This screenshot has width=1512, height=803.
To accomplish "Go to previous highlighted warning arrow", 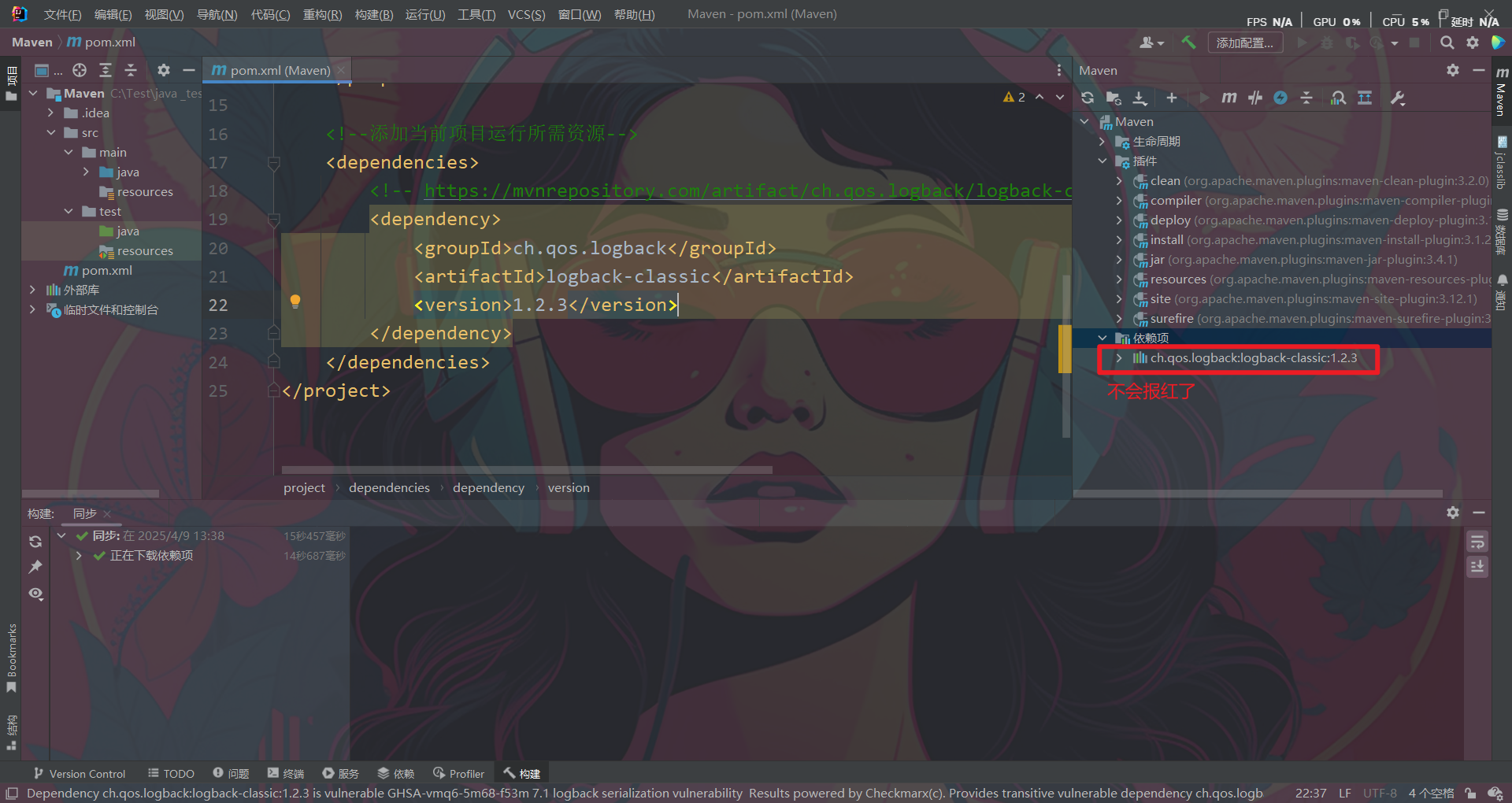I will coord(1039,97).
